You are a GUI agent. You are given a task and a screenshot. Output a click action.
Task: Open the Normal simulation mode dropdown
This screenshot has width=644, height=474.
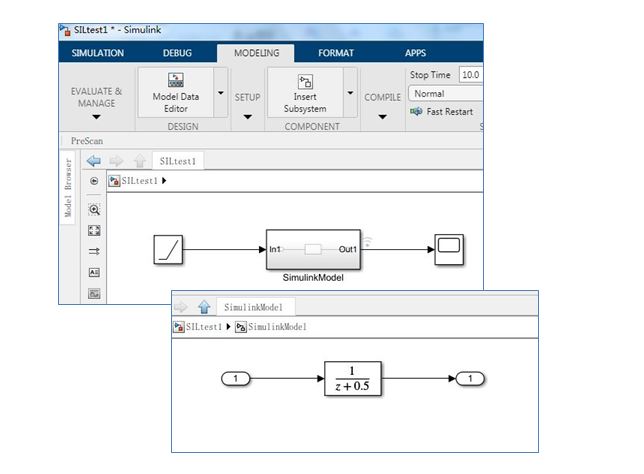pos(446,93)
